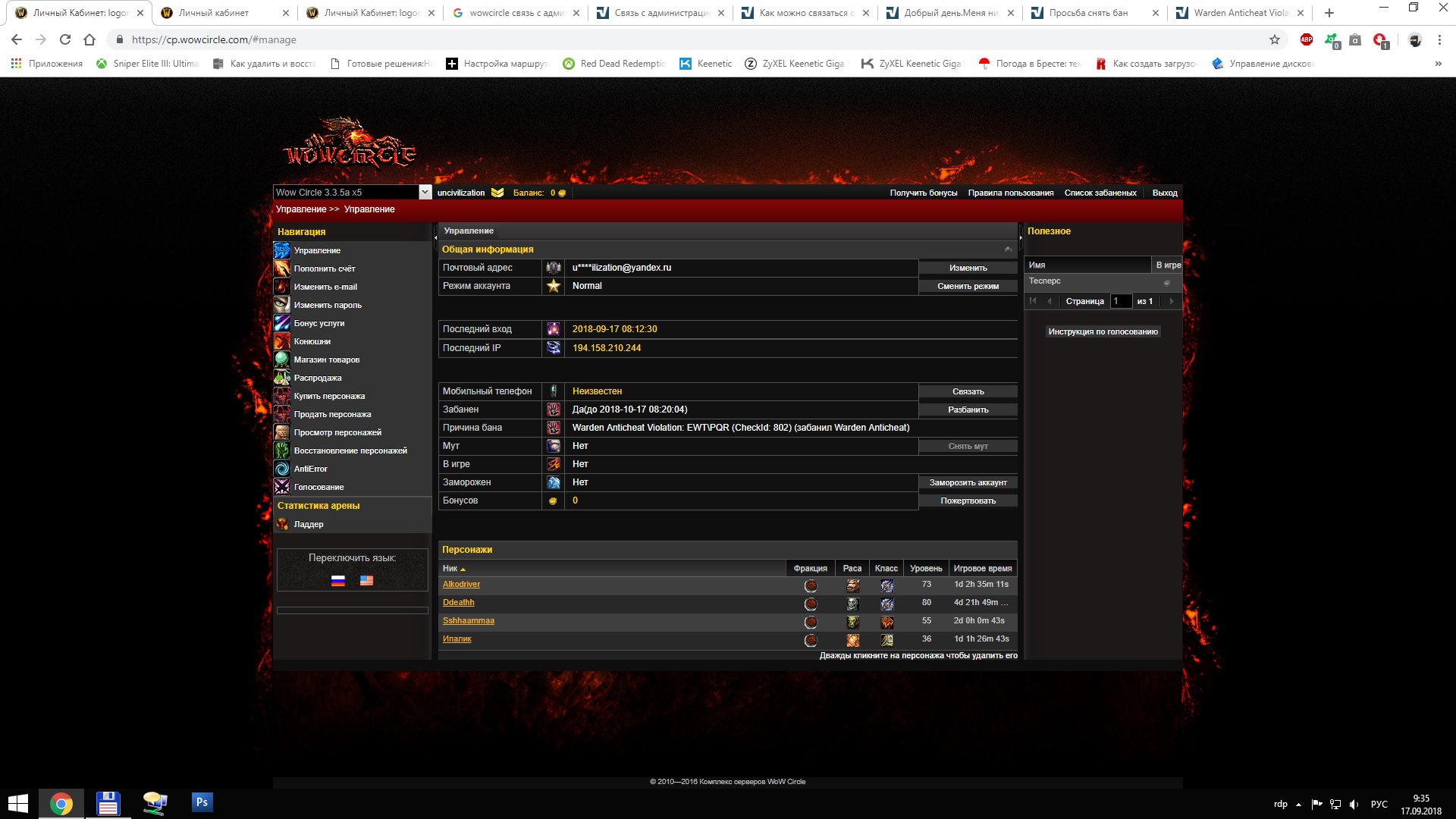Bookmark the page with the star icon
Viewport: 1456px width, 819px height.
tap(1274, 39)
